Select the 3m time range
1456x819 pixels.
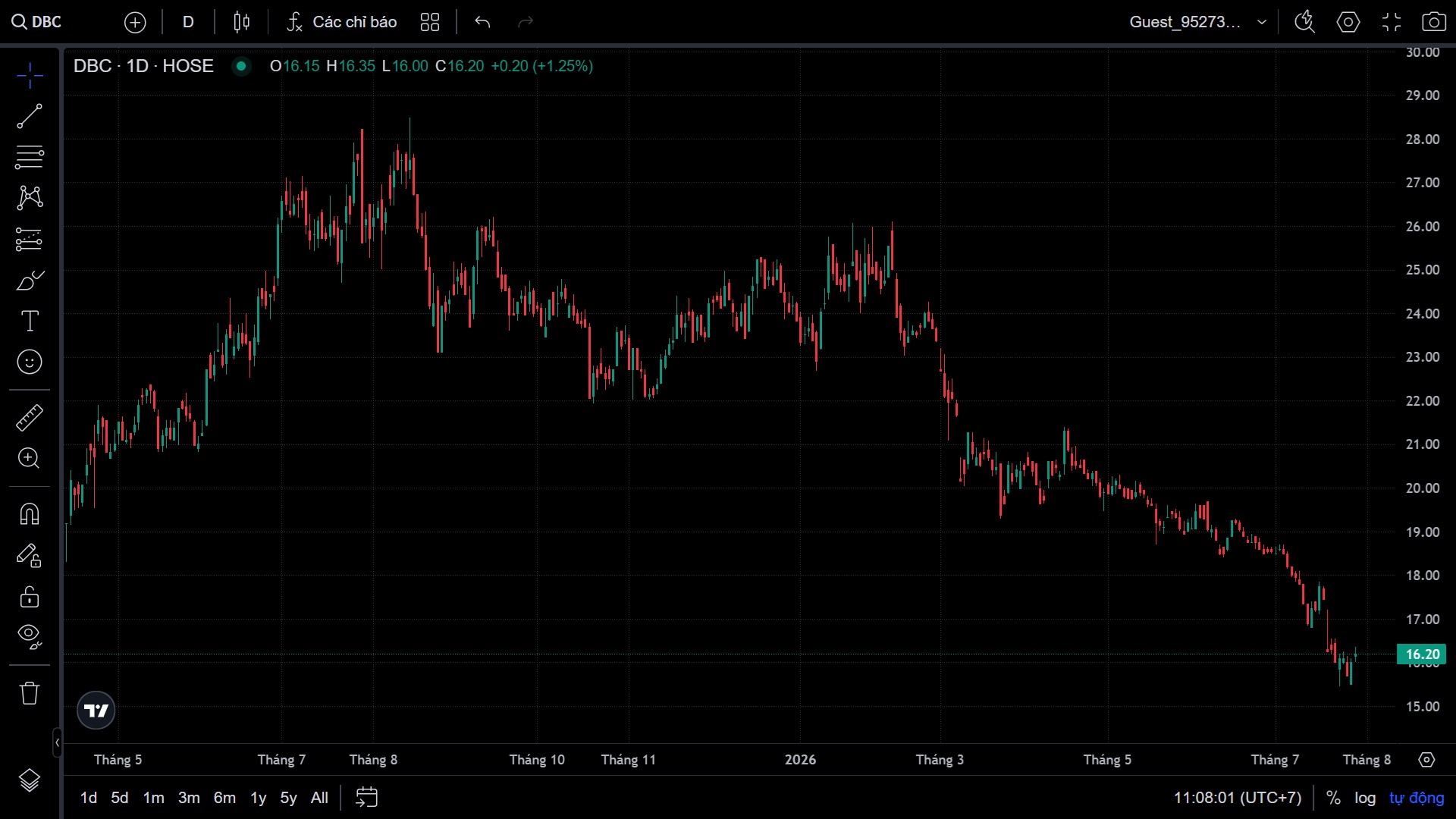pos(189,798)
